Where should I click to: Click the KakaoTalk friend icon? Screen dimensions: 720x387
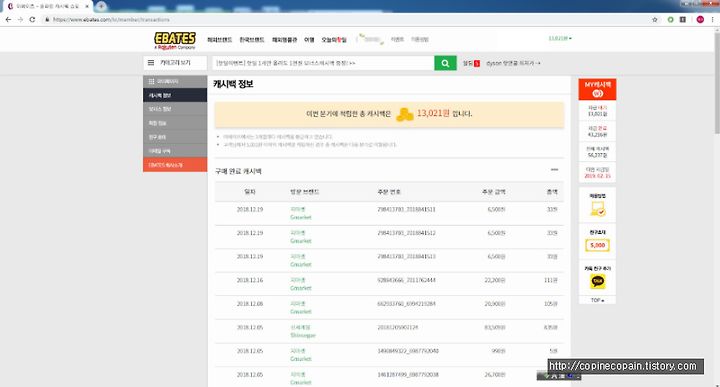(x=597, y=281)
